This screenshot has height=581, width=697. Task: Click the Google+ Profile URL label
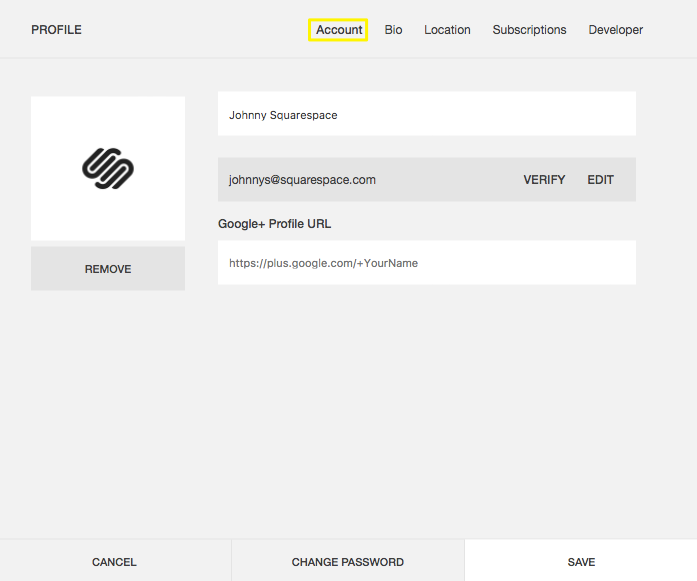point(274,224)
